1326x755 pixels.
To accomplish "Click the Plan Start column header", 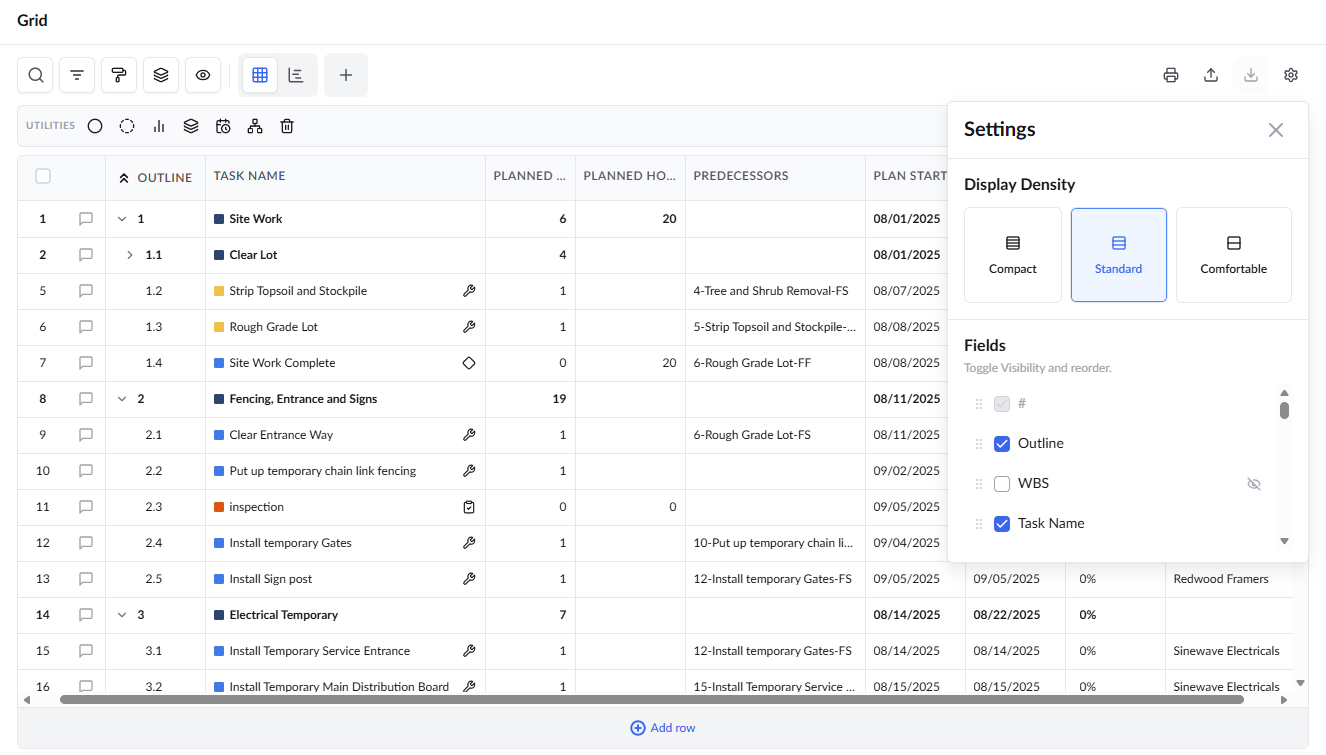I will 910,176.
